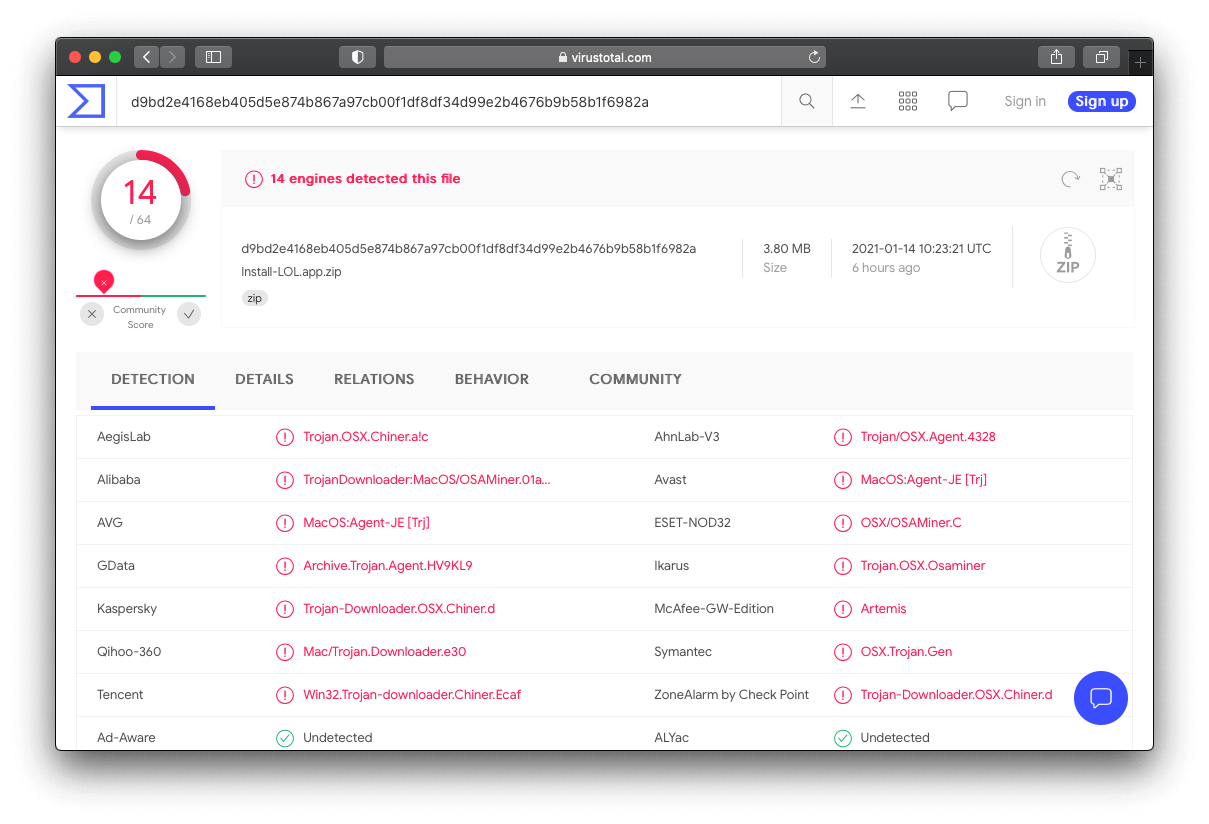Click the 2021-01-14 10:23:21 UTC timestamp
1209x824 pixels.
pyautogui.click(x=921, y=248)
